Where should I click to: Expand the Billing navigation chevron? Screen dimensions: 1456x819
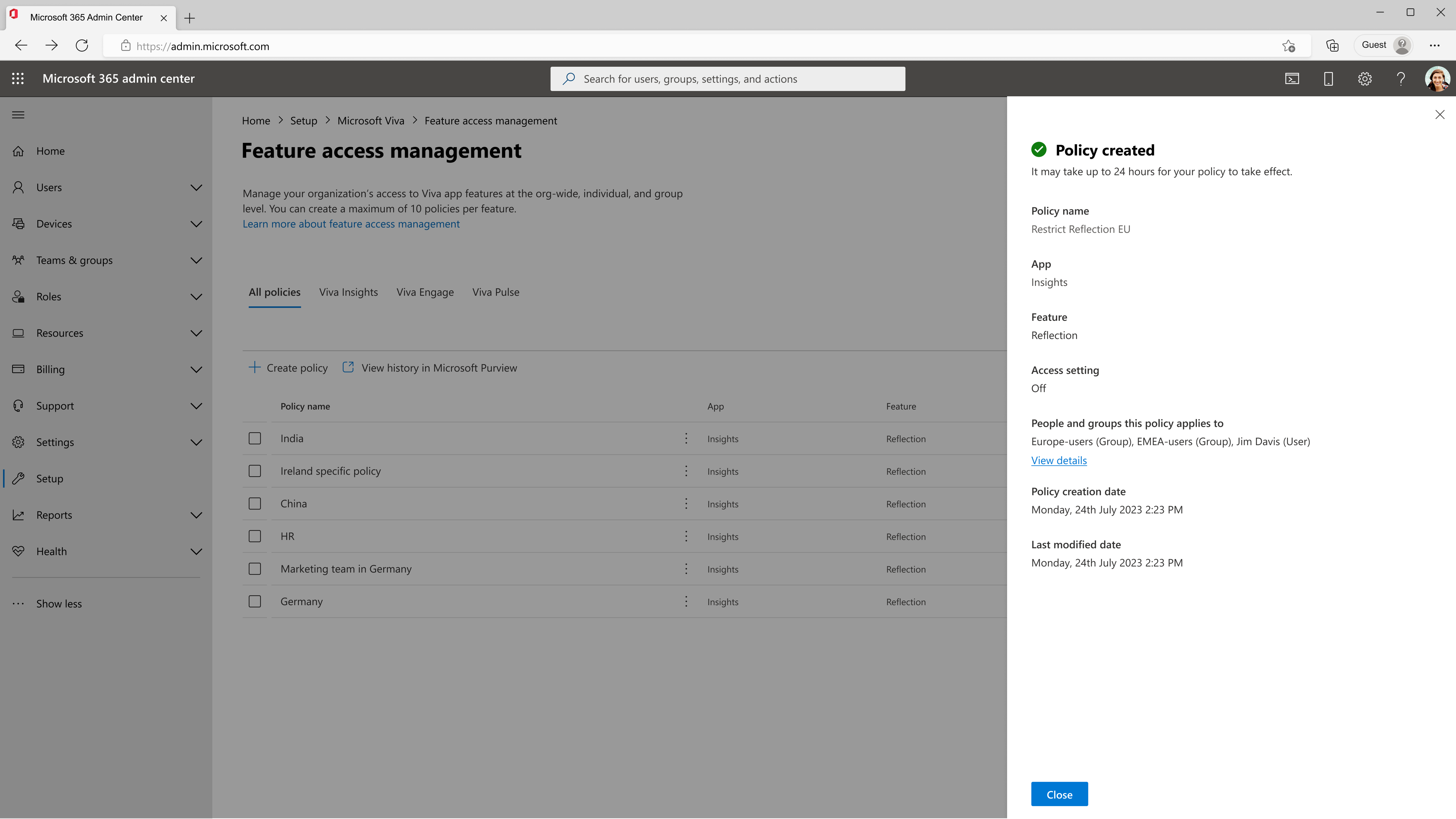pos(196,370)
